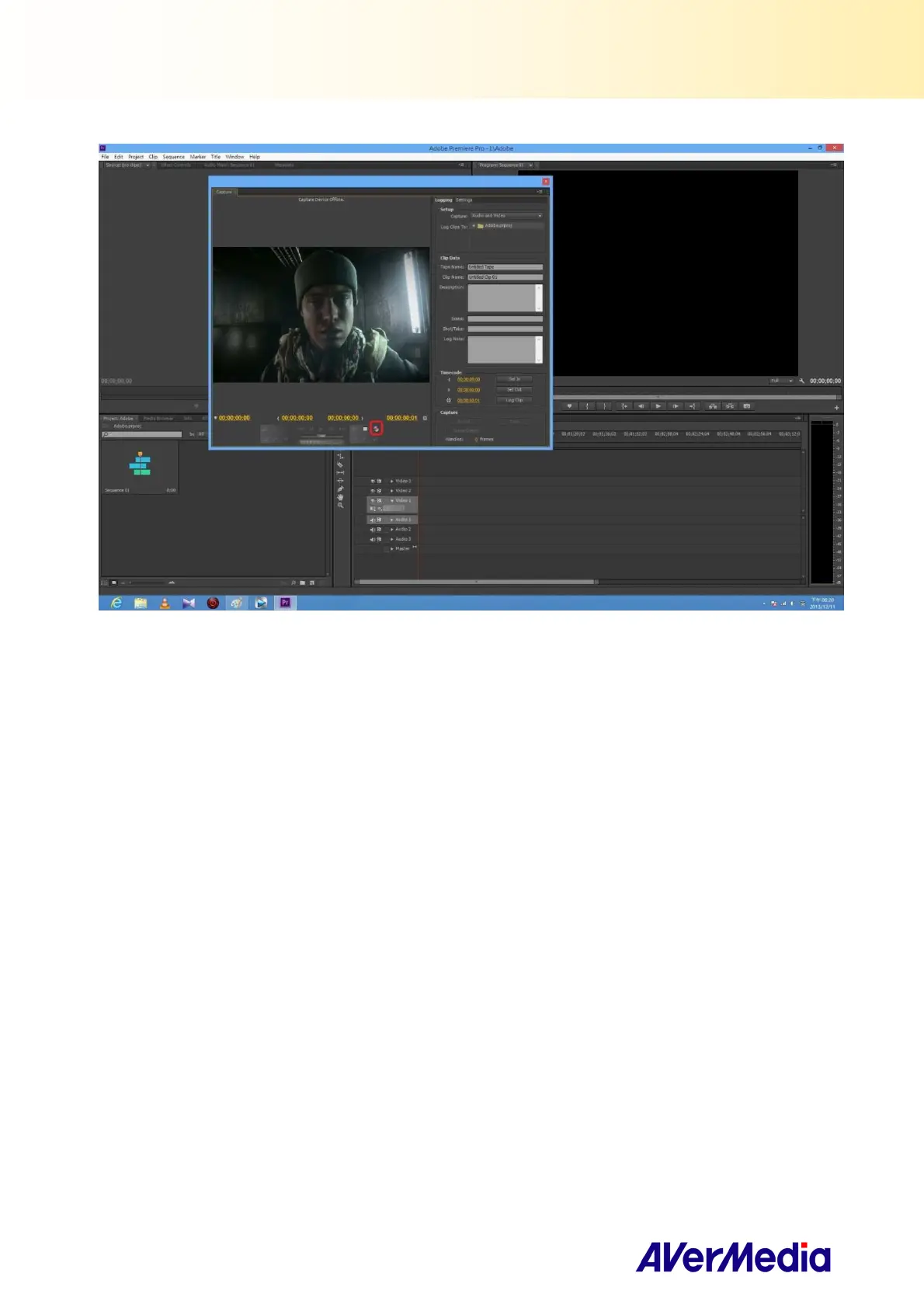The height and width of the screenshot is (1308, 924).
Task: Click the Set In button
Action: pos(514,380)
